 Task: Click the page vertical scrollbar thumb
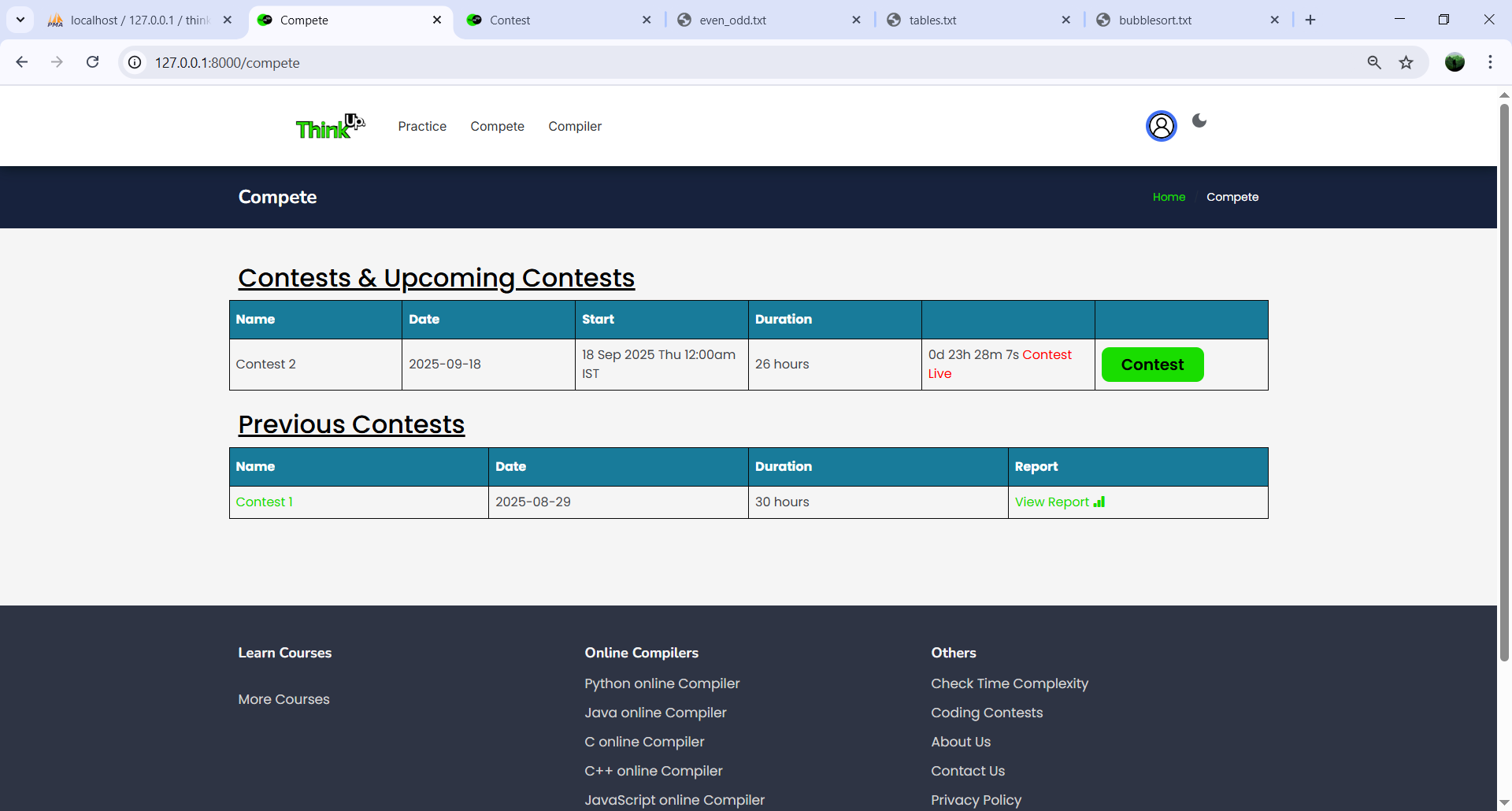pos(1504,378)
